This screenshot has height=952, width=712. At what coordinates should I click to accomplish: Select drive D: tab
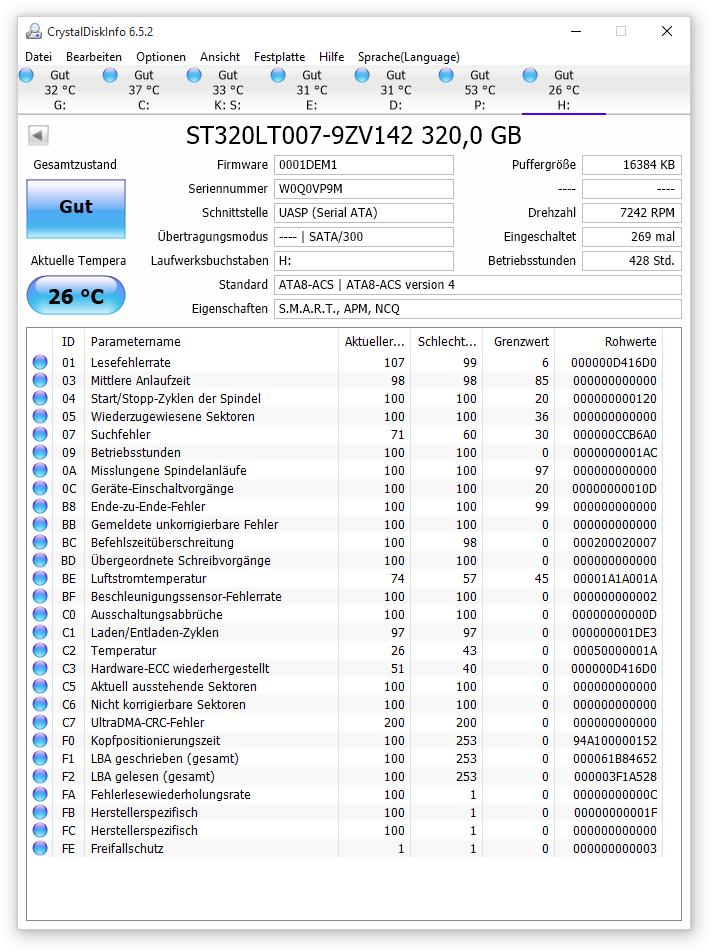coord(396,90)
